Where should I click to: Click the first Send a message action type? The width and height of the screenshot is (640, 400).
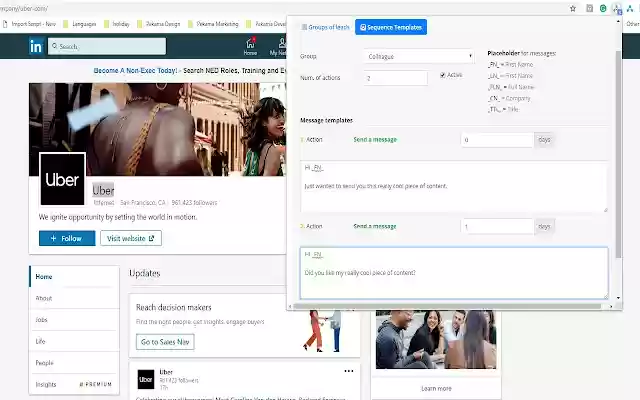click(375, 140)
